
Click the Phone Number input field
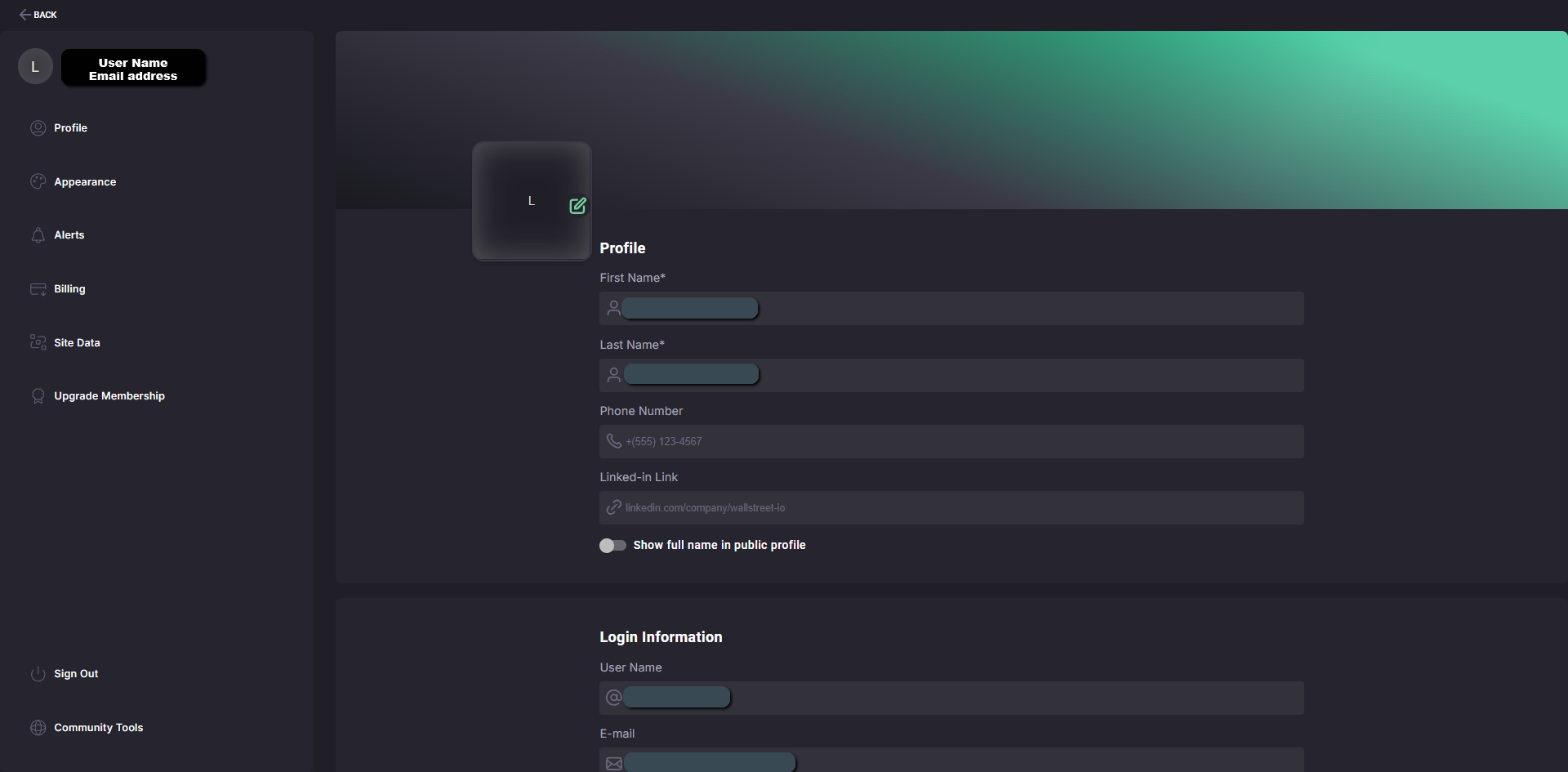951,442
